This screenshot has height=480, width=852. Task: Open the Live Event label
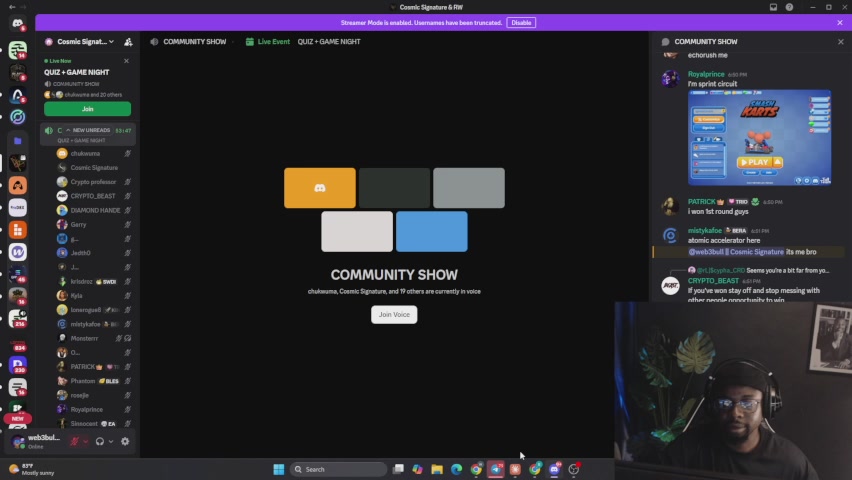pyautogui.click(x=274, y=42)
